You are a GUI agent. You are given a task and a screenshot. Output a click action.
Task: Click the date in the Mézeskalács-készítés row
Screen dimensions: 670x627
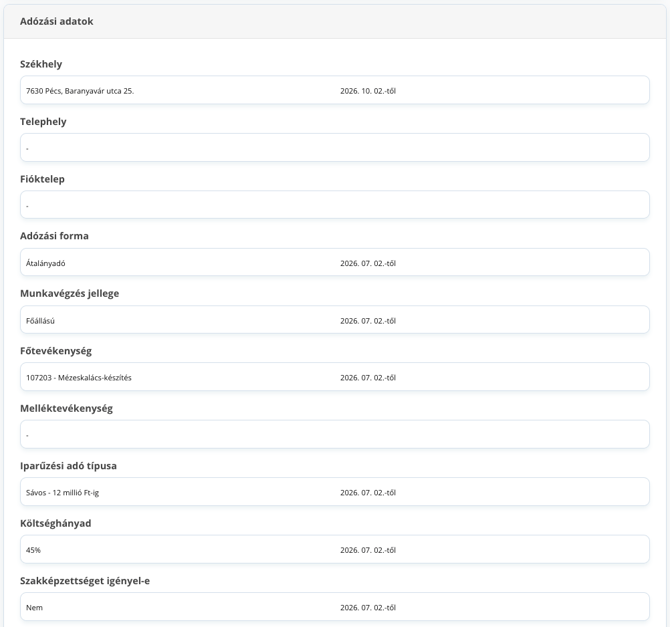pos(368,378)
